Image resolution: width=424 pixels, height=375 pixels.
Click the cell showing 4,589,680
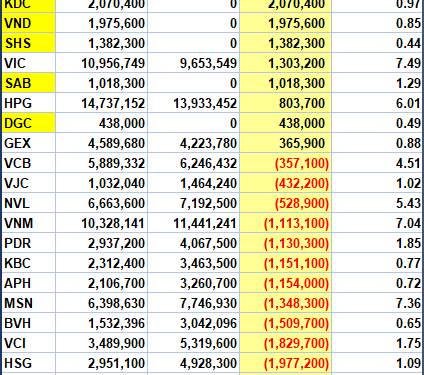pos(102,143)
